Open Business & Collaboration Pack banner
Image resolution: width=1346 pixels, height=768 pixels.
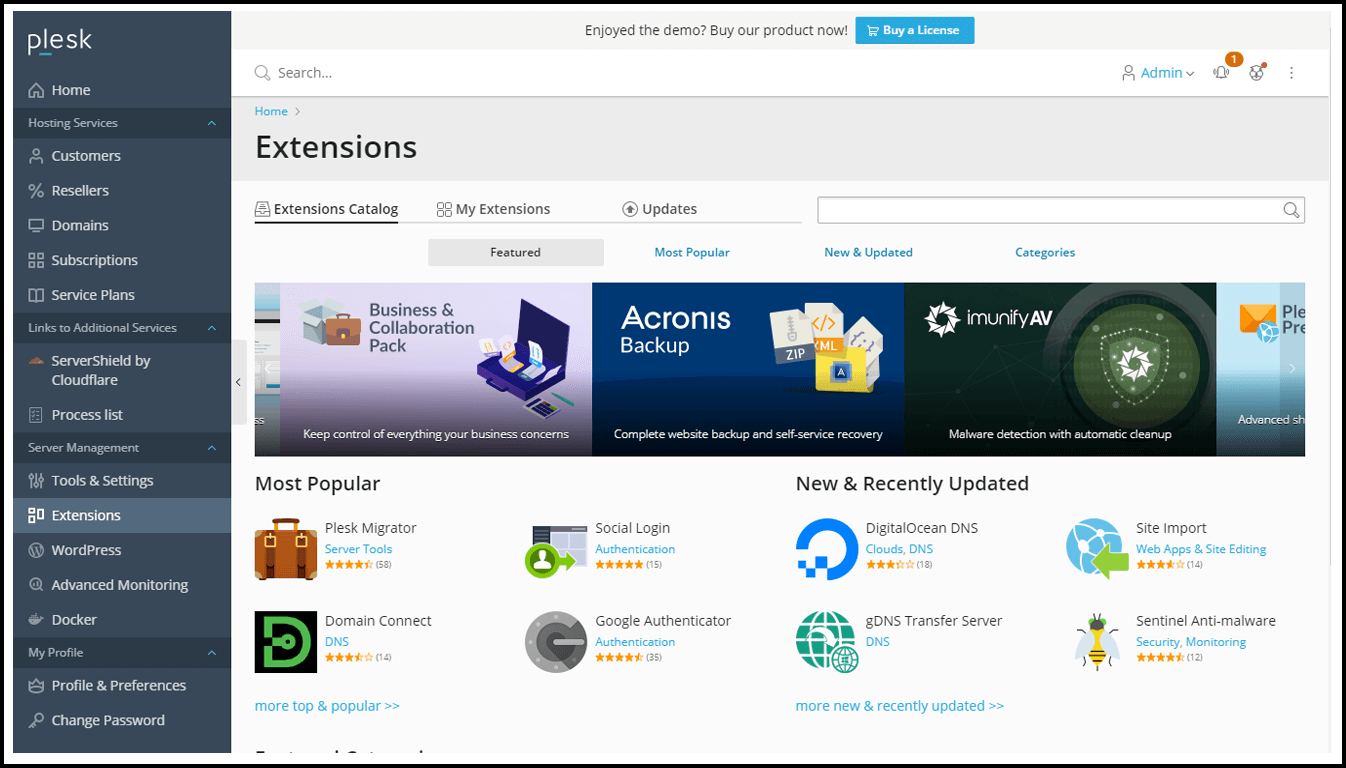[x=436, y=369]
